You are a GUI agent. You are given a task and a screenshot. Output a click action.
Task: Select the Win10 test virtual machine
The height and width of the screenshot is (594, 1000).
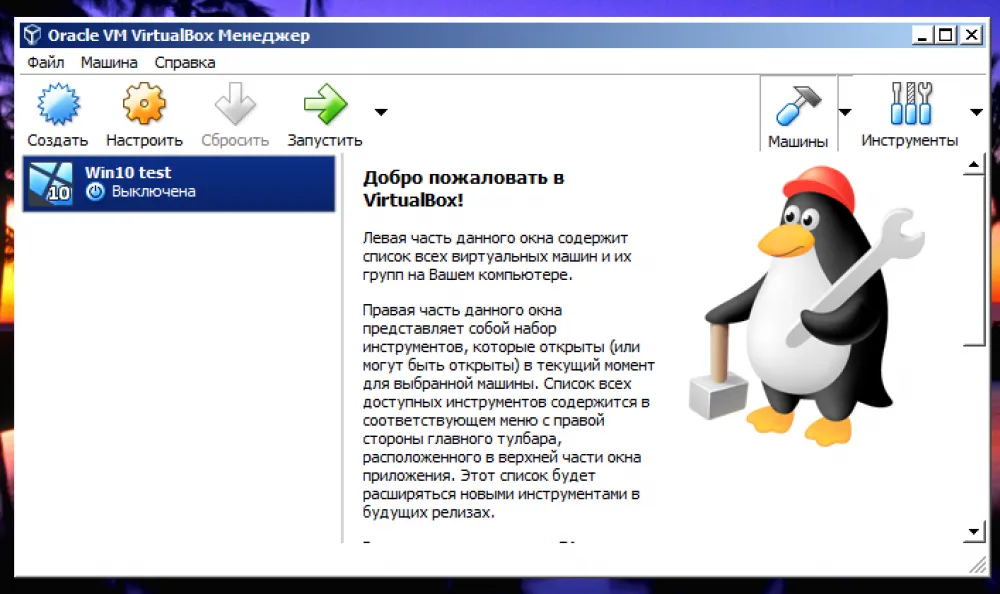(x=180, y=182)
